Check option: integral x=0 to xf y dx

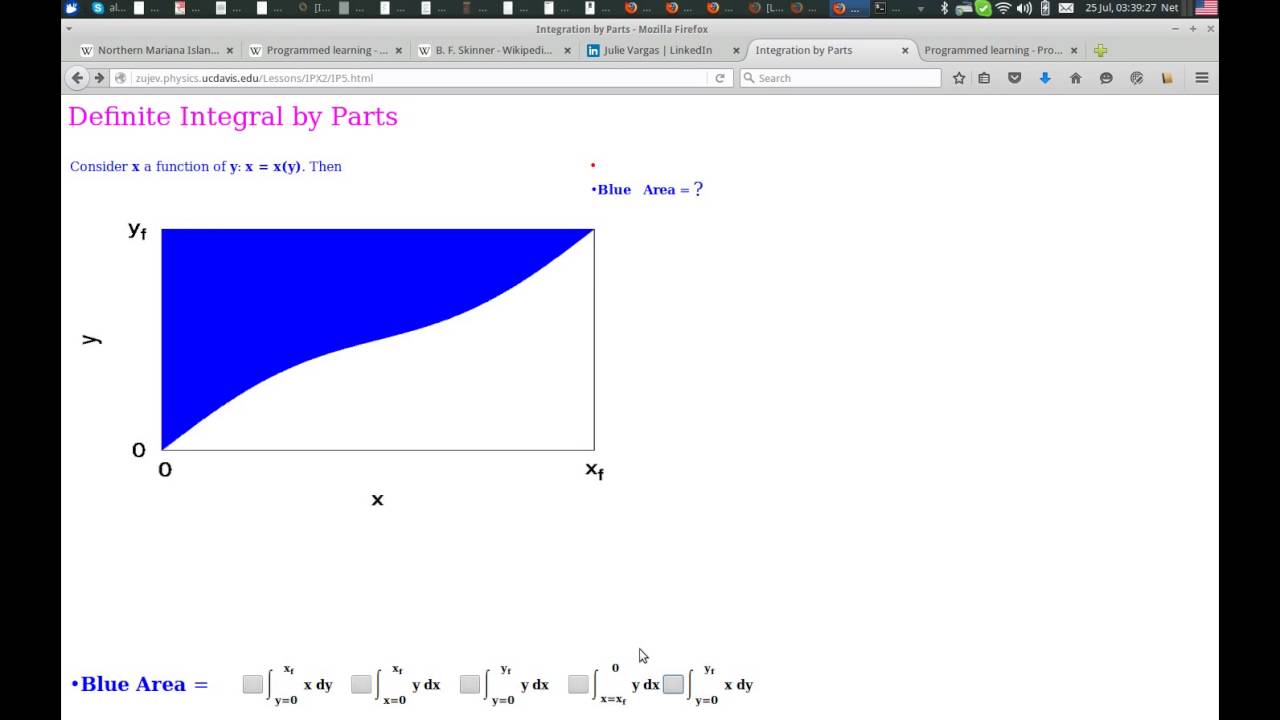coord(361,684)
